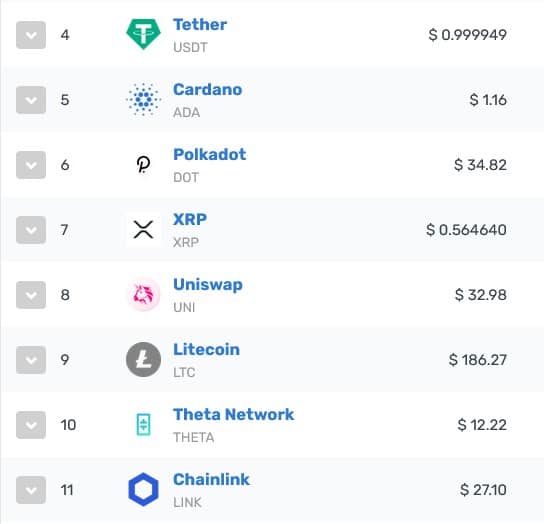The image size is (544, 524).
Task: Click the Litecoin price $ 186.27
Action: (478, 360)
